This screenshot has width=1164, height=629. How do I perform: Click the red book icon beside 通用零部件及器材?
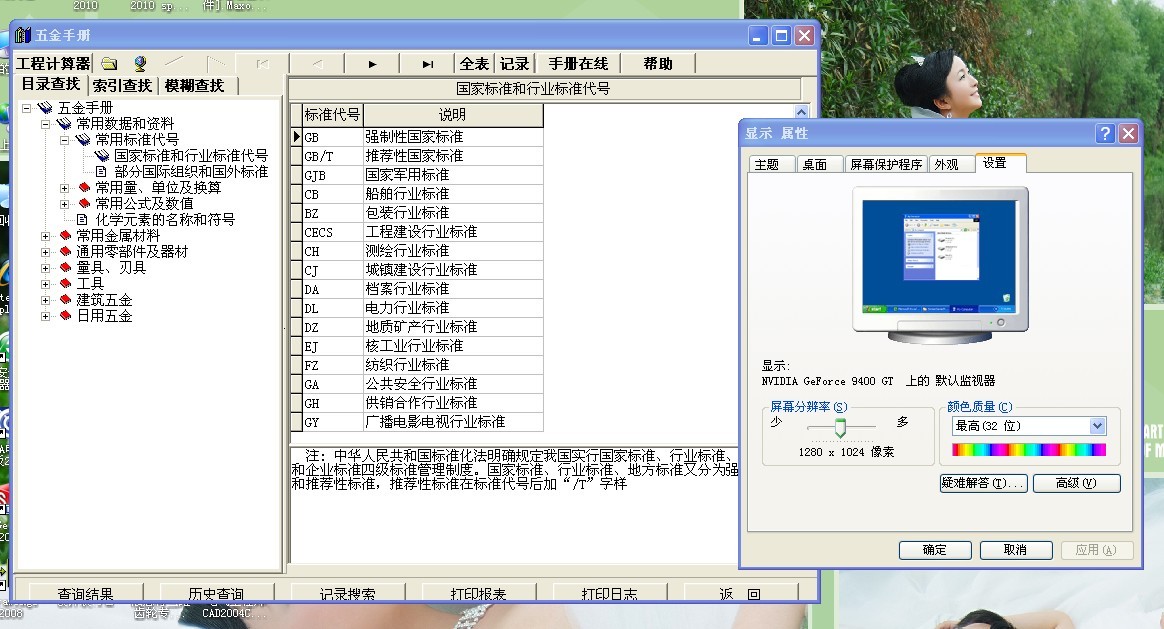65,252
